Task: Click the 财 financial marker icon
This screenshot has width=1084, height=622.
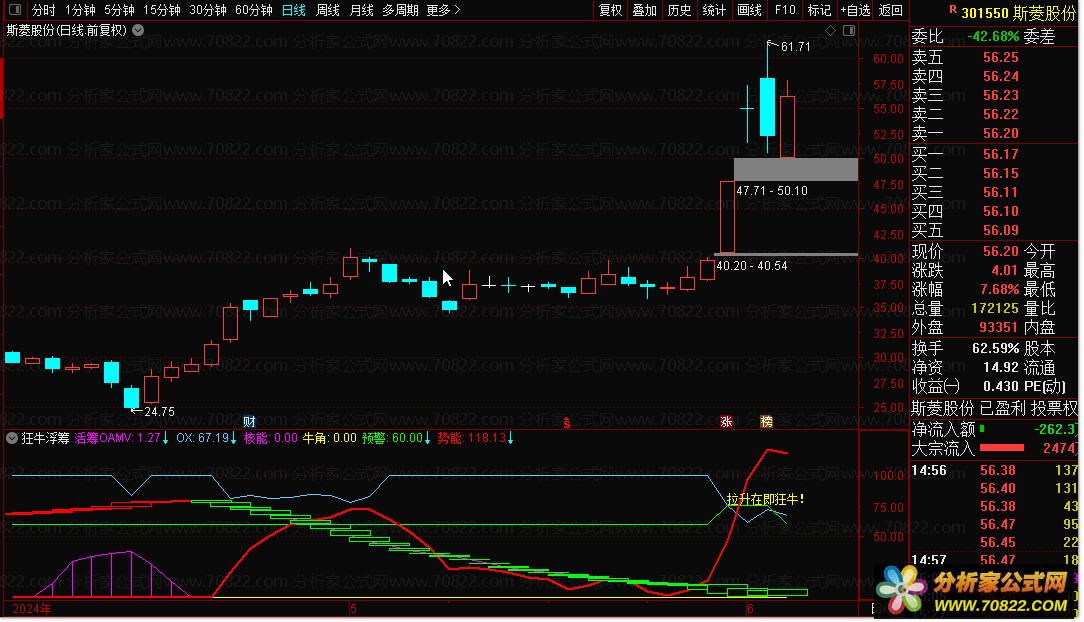Action: click(x=250, y=422)
